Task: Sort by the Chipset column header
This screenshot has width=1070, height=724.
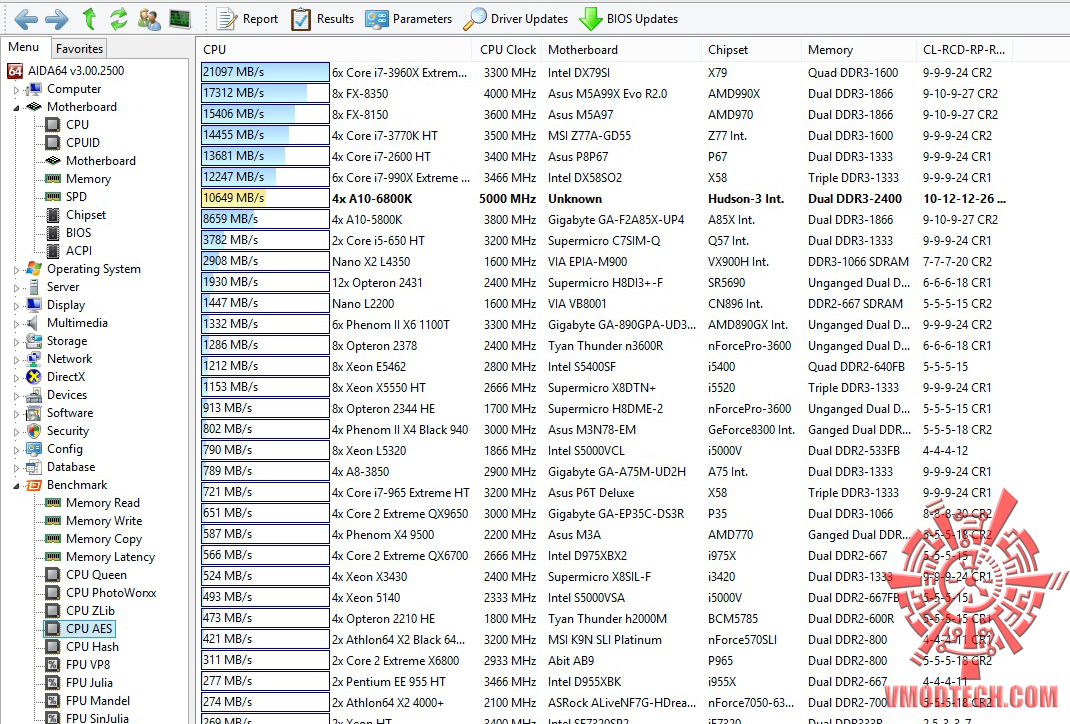Action: coord(751,50)
